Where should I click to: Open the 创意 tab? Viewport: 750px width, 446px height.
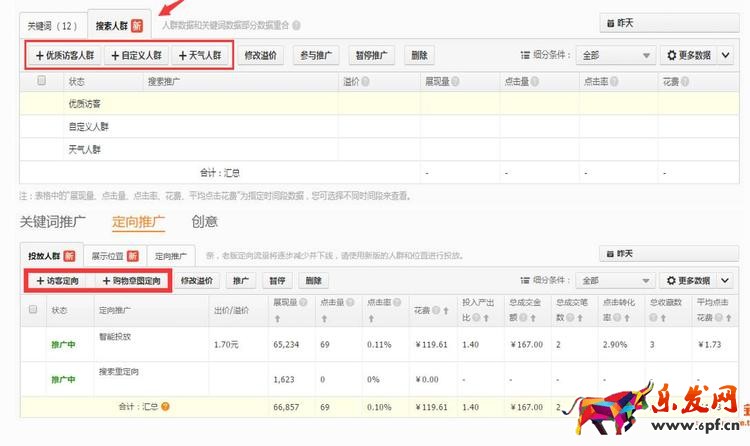(204, 222)
